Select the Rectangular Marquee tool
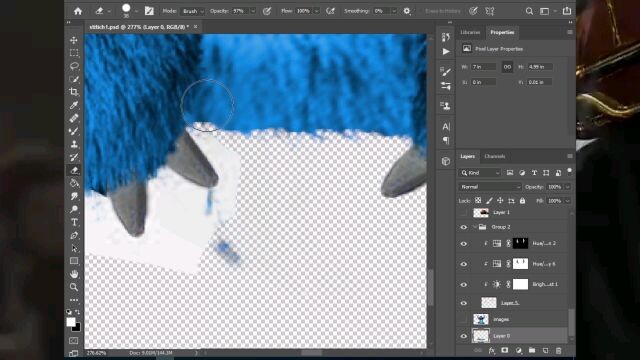This screenshot has height=360, width=640. (x=74, y=53)
